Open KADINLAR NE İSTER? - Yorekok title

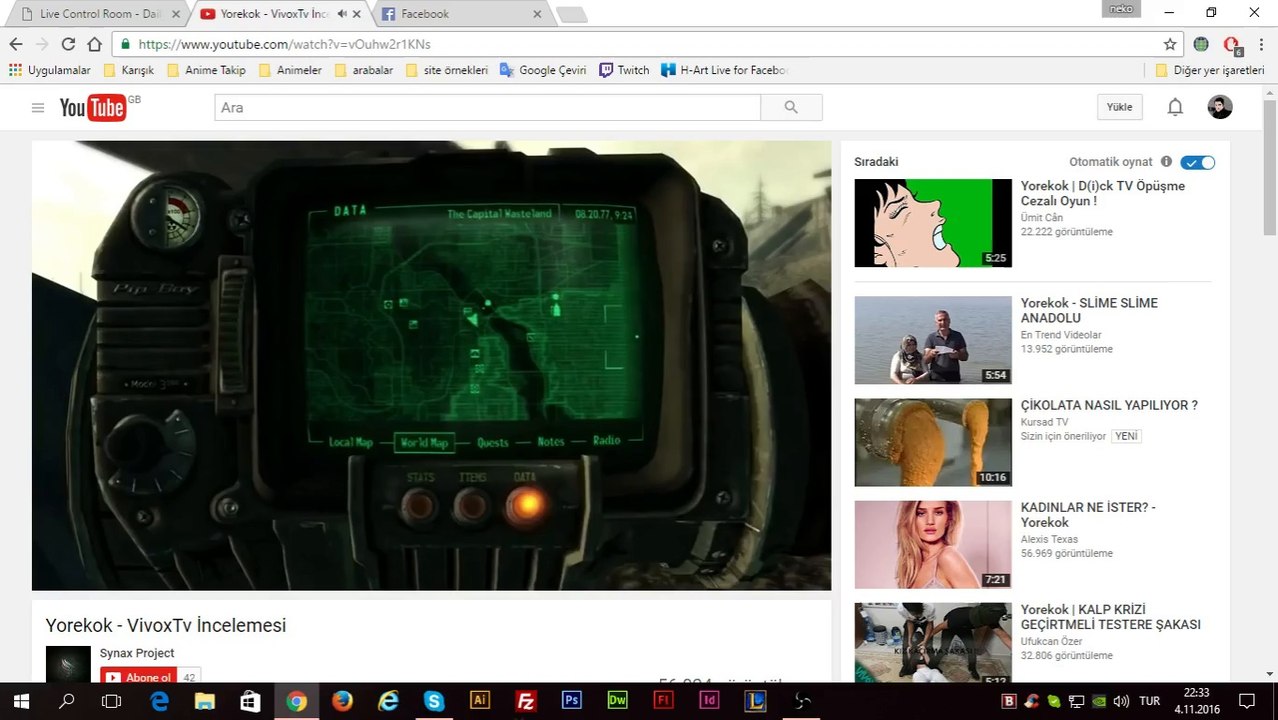point(1088,515)
